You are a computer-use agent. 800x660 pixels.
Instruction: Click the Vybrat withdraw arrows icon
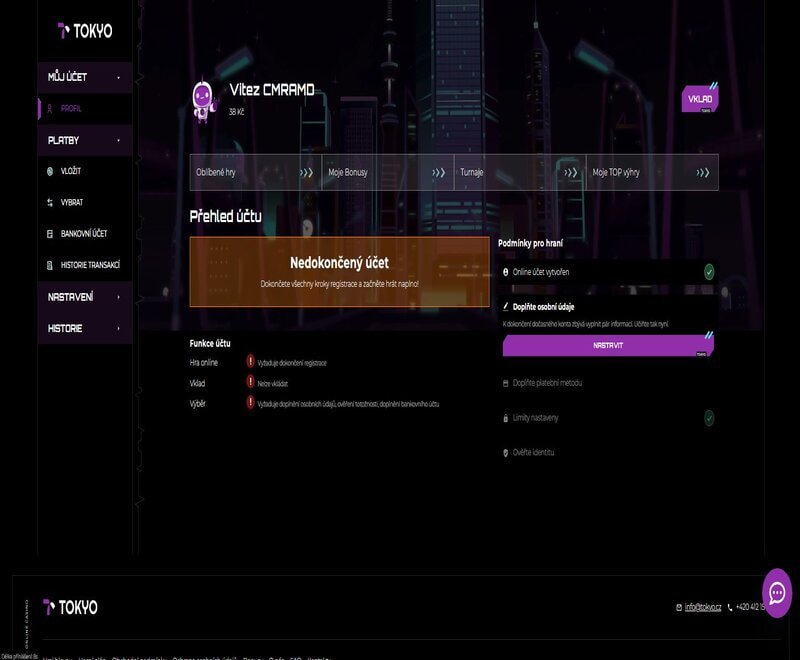[50, 202]
